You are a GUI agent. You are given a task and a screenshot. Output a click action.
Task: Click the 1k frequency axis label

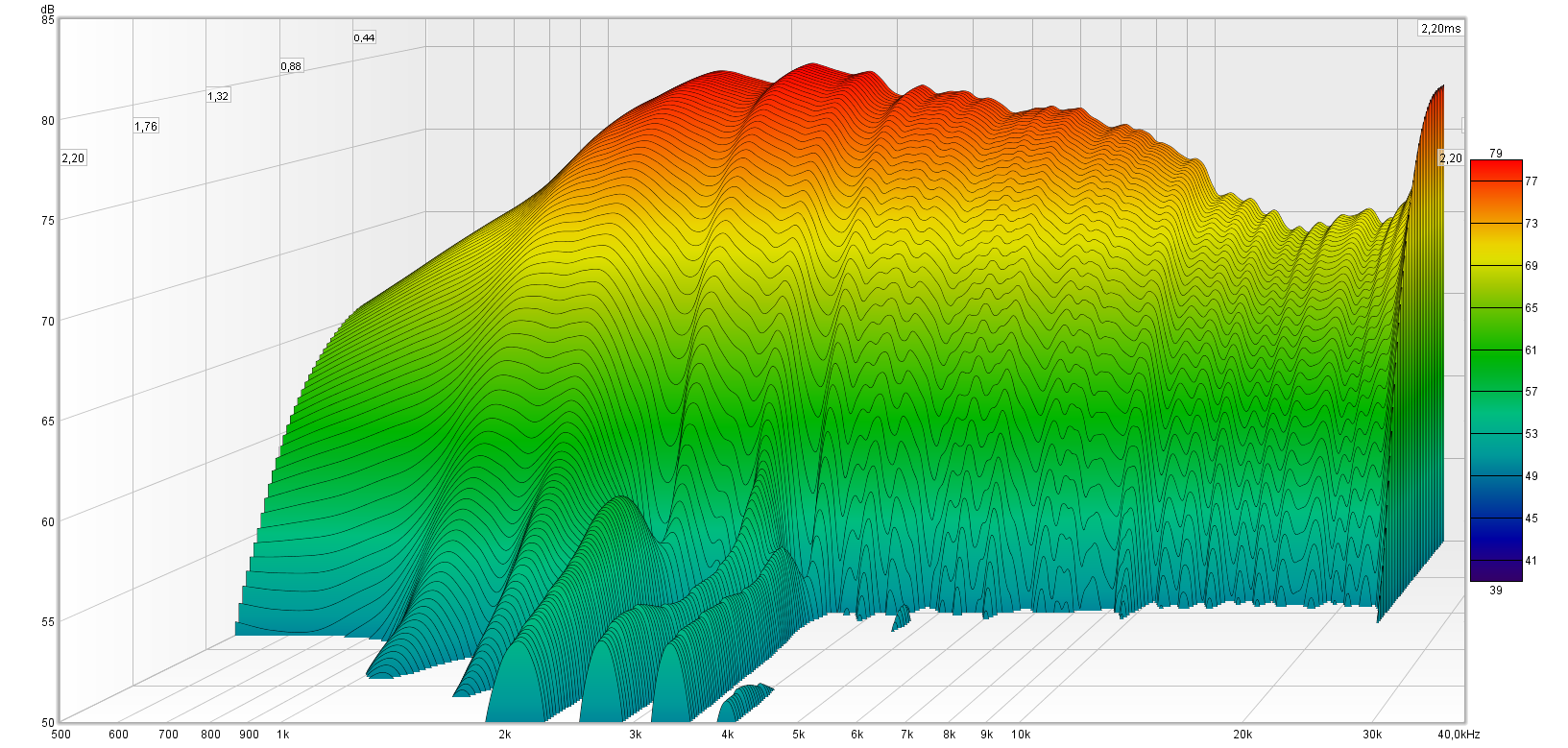pyautogui.click(x=283, y=735)
